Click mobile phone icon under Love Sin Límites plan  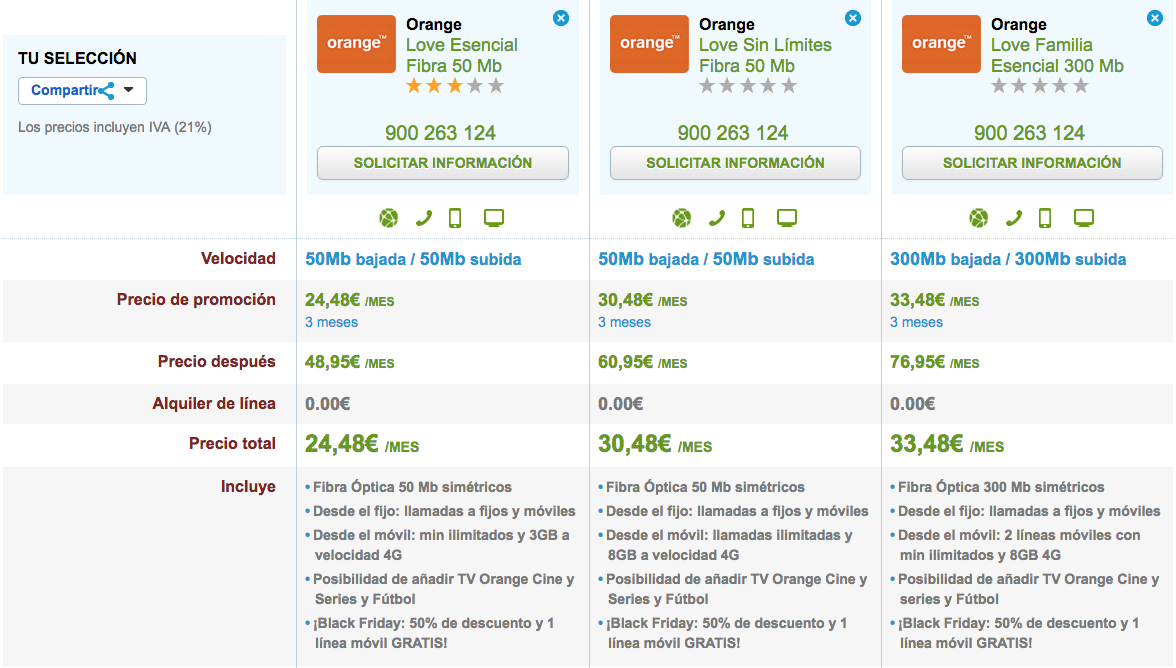(x=748, y=218)
